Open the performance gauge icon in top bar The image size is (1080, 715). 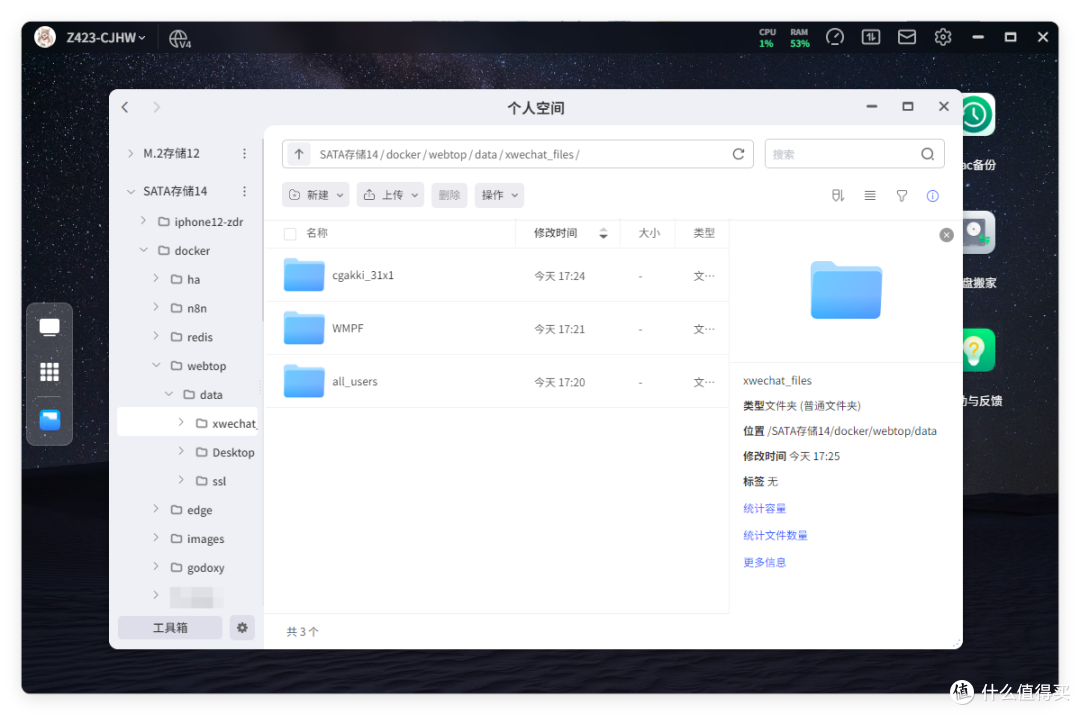(835, 37)
